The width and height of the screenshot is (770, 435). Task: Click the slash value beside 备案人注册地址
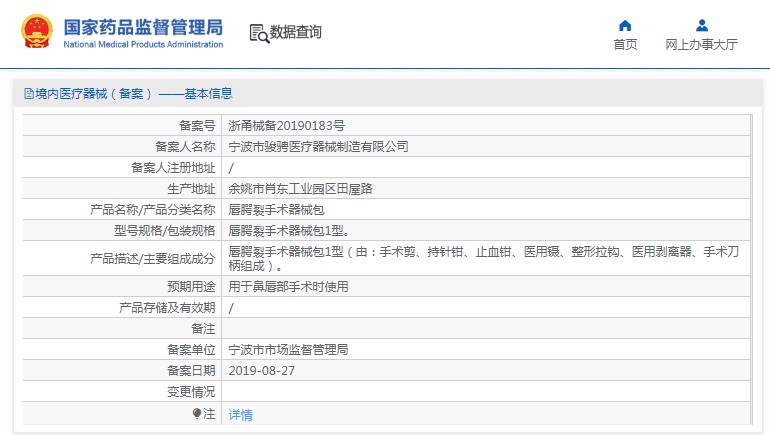[x=231, y=168]
